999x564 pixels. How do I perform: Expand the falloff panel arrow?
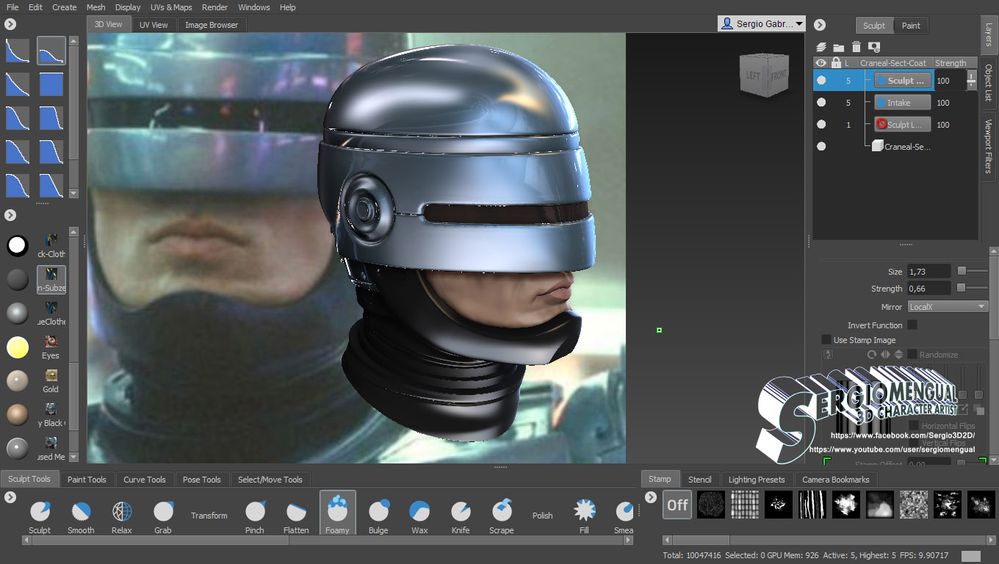10,24
